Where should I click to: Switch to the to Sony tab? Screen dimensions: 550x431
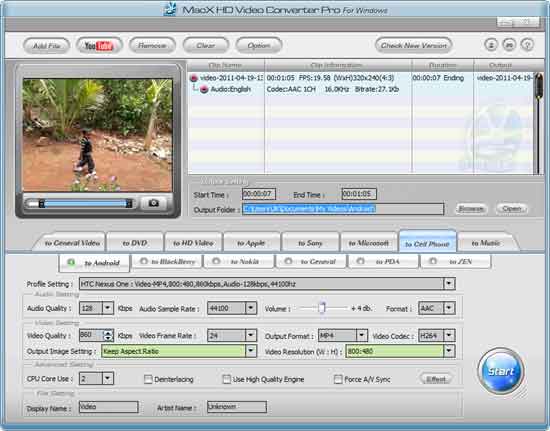pyautogui.click(x=310, y=243)
